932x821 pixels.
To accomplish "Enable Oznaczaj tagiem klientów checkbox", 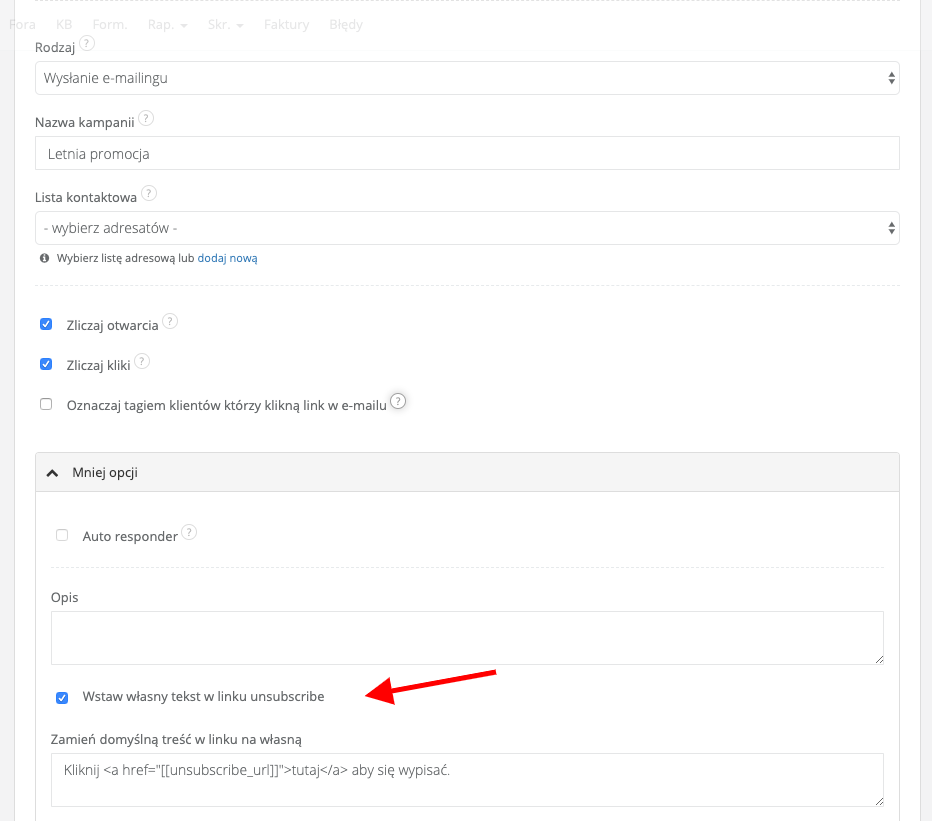I will pos(46,404).
